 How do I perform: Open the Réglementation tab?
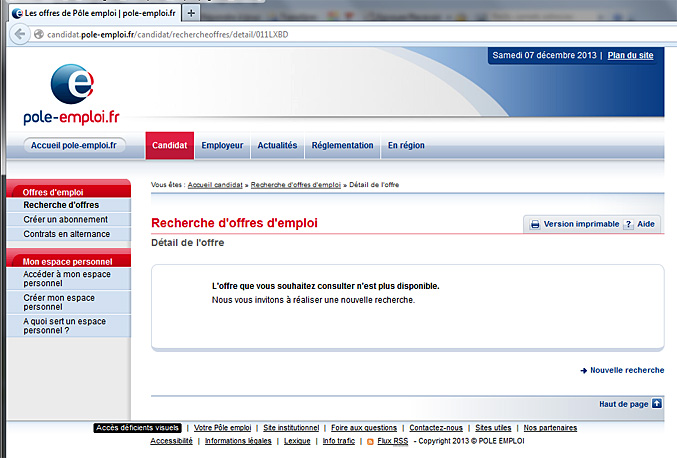342,145
